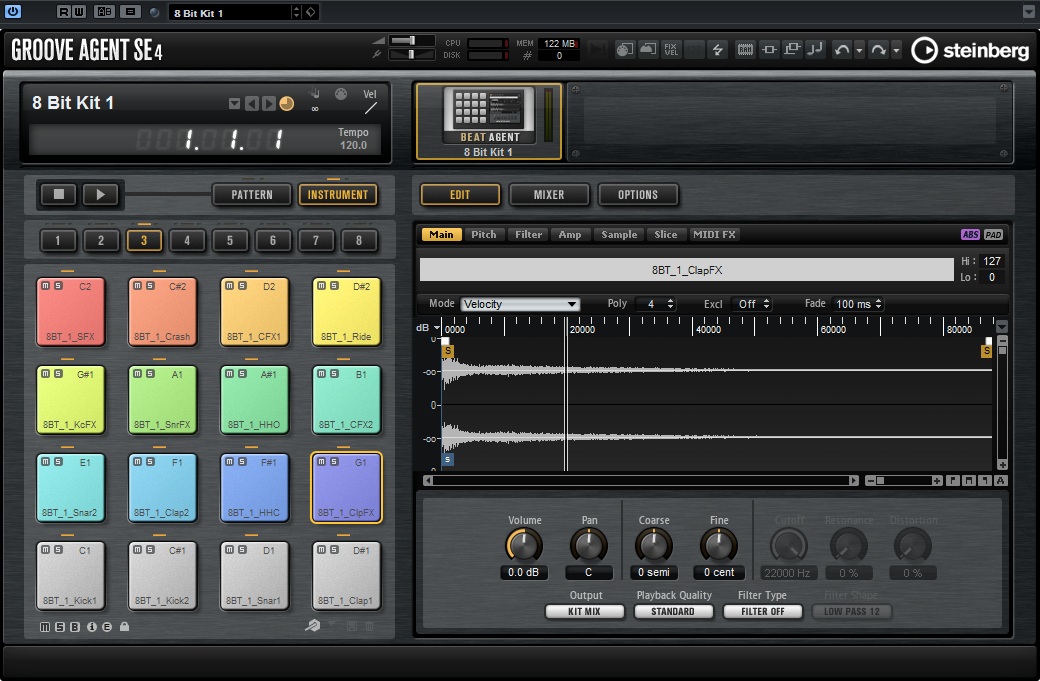The image size is (1040, 681).
Task: Open the undo history dropdown arrow
Action: click(859, 50)
